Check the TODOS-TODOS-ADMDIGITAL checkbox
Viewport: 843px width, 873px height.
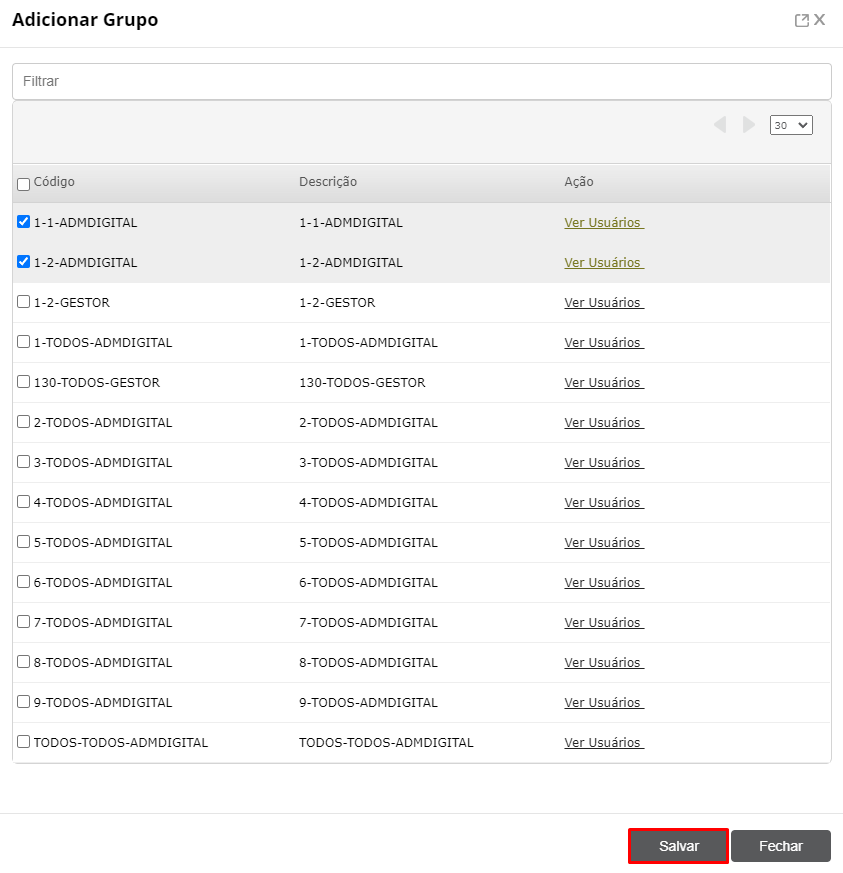[23, 742]
